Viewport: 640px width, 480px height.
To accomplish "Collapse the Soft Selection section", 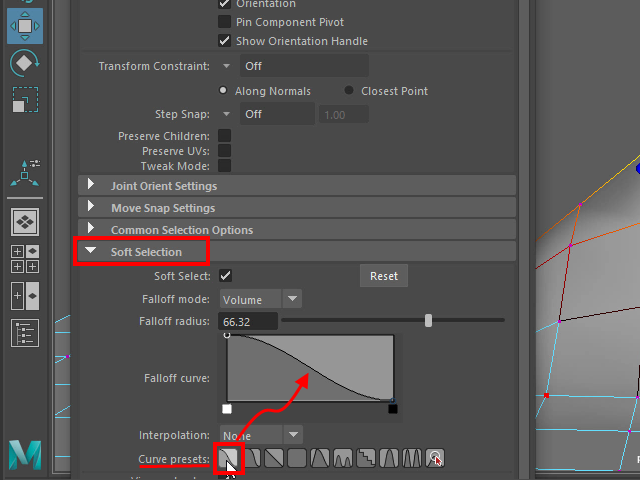I will click(92, 252).
